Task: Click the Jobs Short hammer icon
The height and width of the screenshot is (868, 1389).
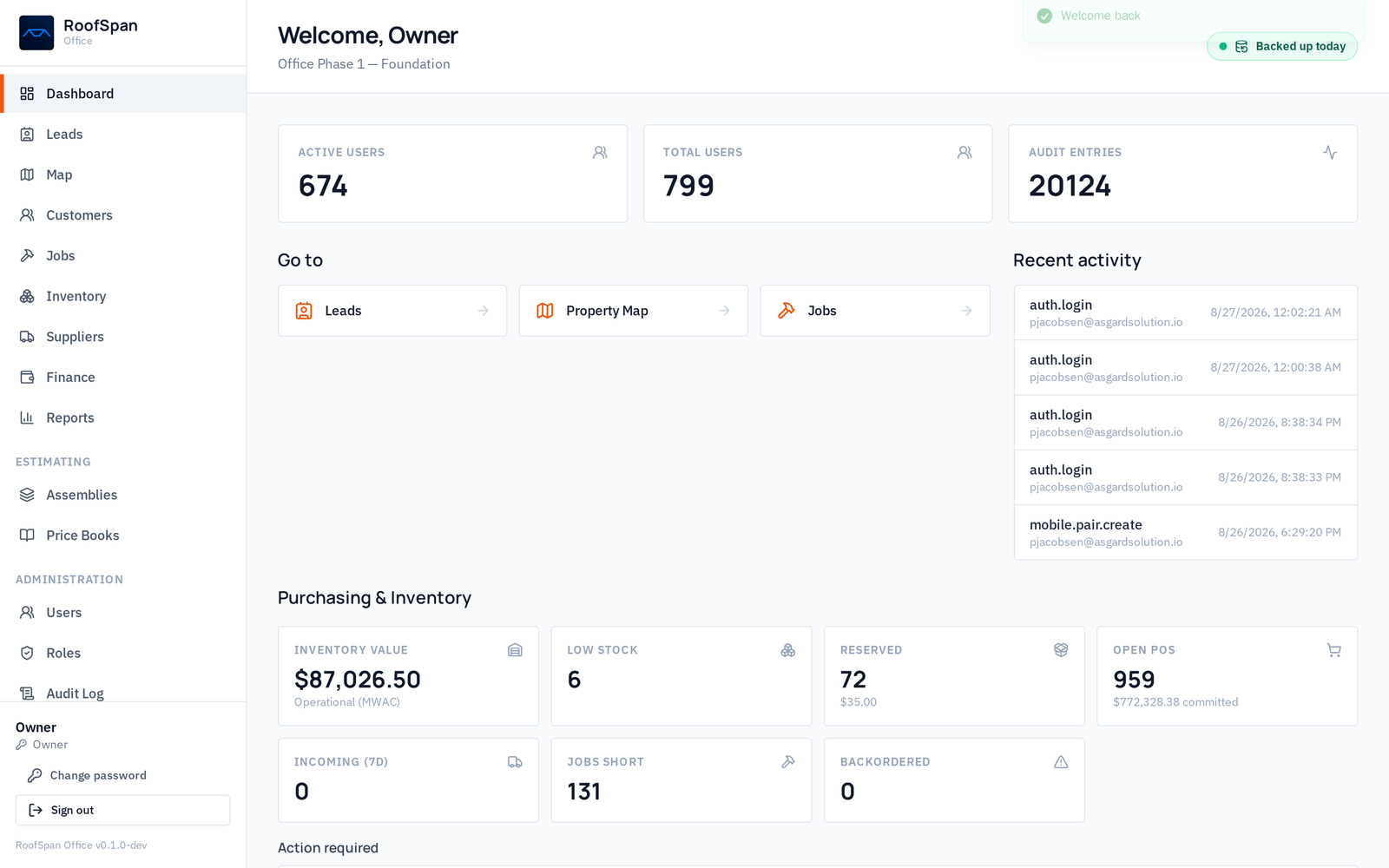Action: click(788, 762)
